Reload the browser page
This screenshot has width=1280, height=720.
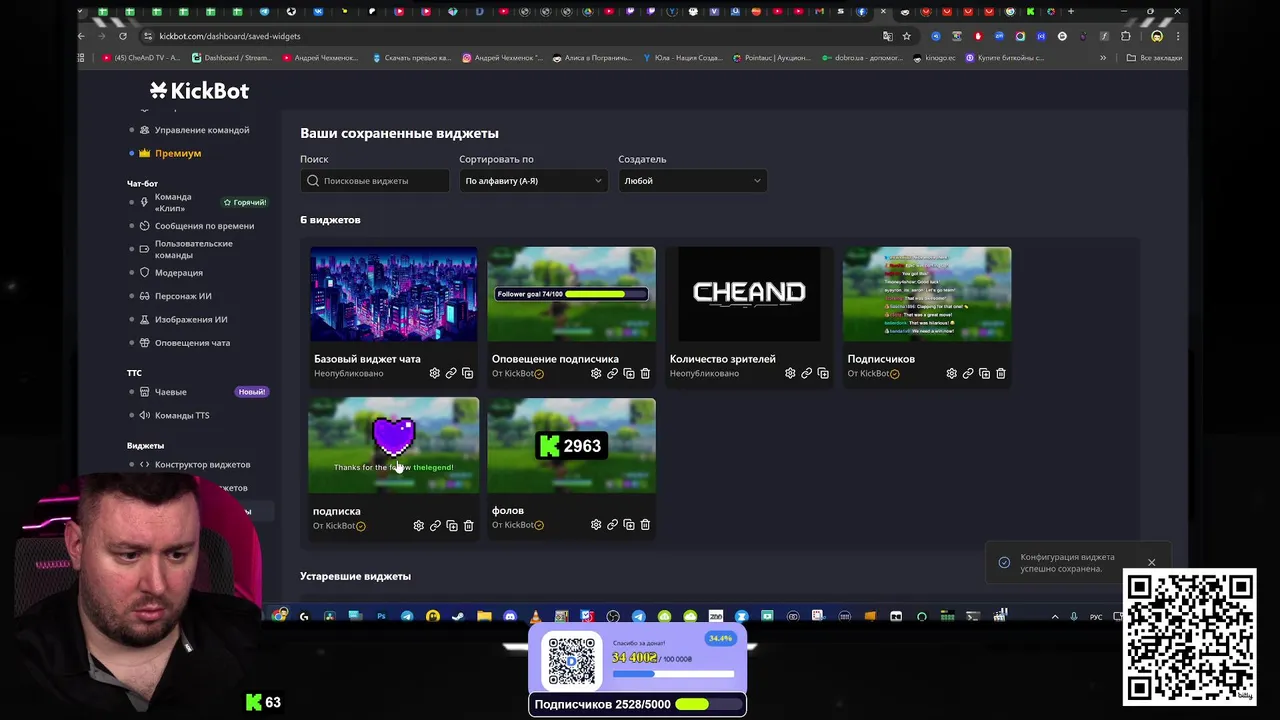click(x=122, y=36)
